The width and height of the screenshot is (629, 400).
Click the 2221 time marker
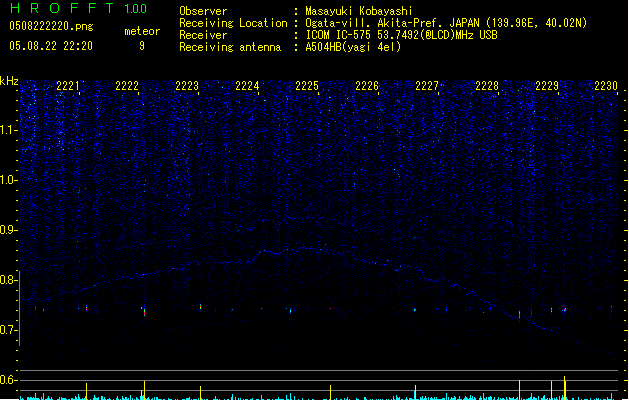coord(68,87)
